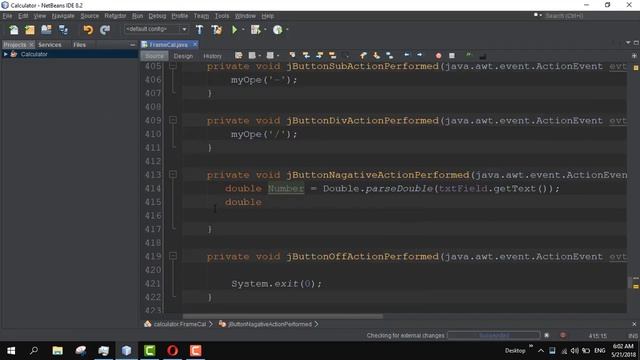Open the File menu
This screenshot has height=360, width=640.
pyautogui.click(x=7, y=16)
